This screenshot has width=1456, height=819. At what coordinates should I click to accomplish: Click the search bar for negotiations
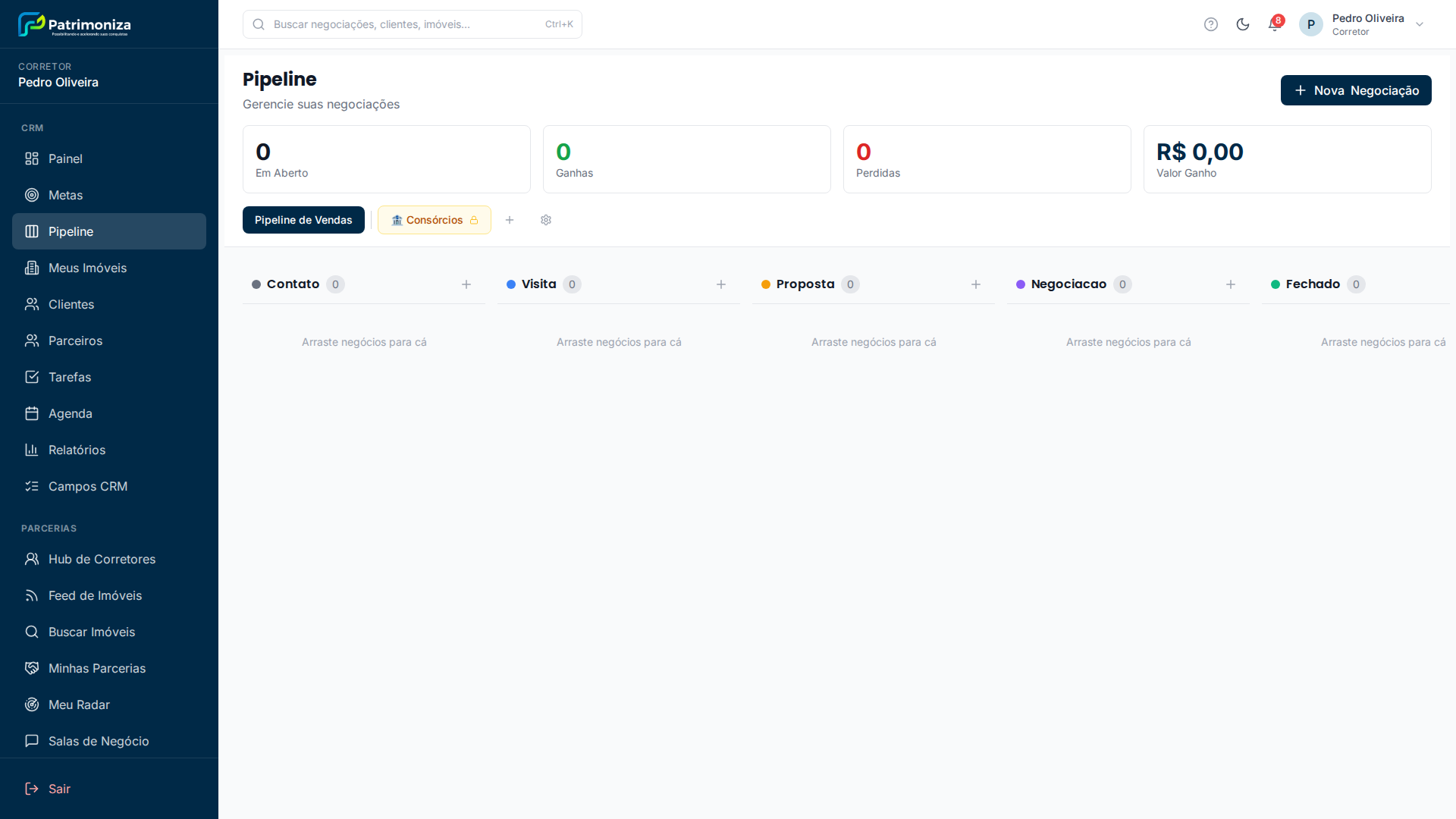[412, 24]
